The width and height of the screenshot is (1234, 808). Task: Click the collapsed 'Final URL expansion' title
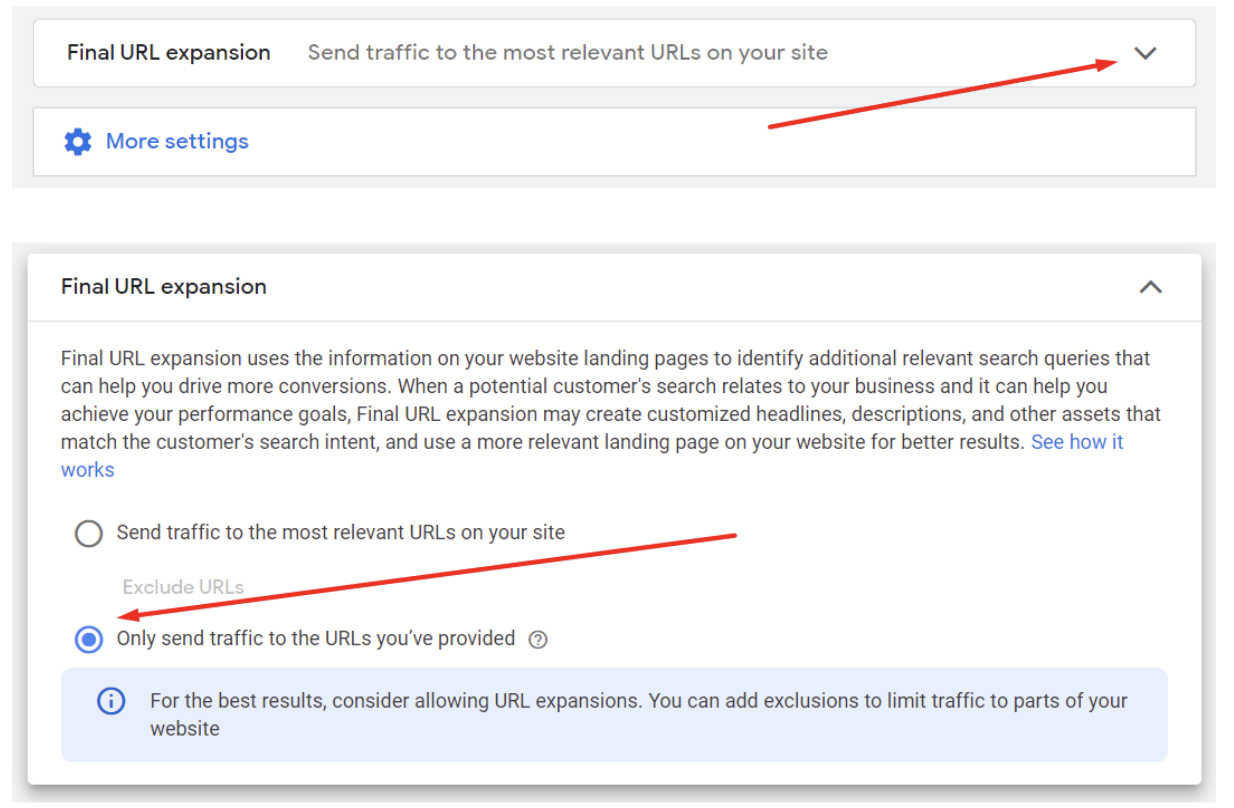169,52
